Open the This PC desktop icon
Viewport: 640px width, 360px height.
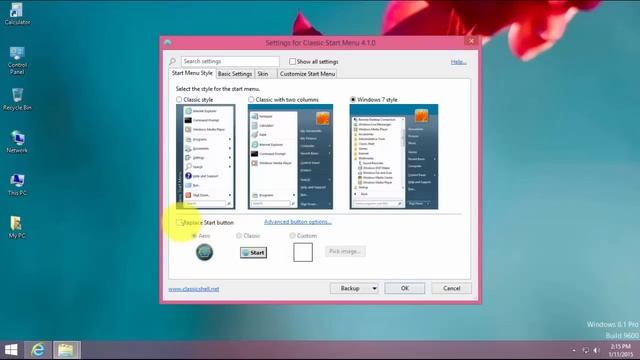[x=17, y=184]
